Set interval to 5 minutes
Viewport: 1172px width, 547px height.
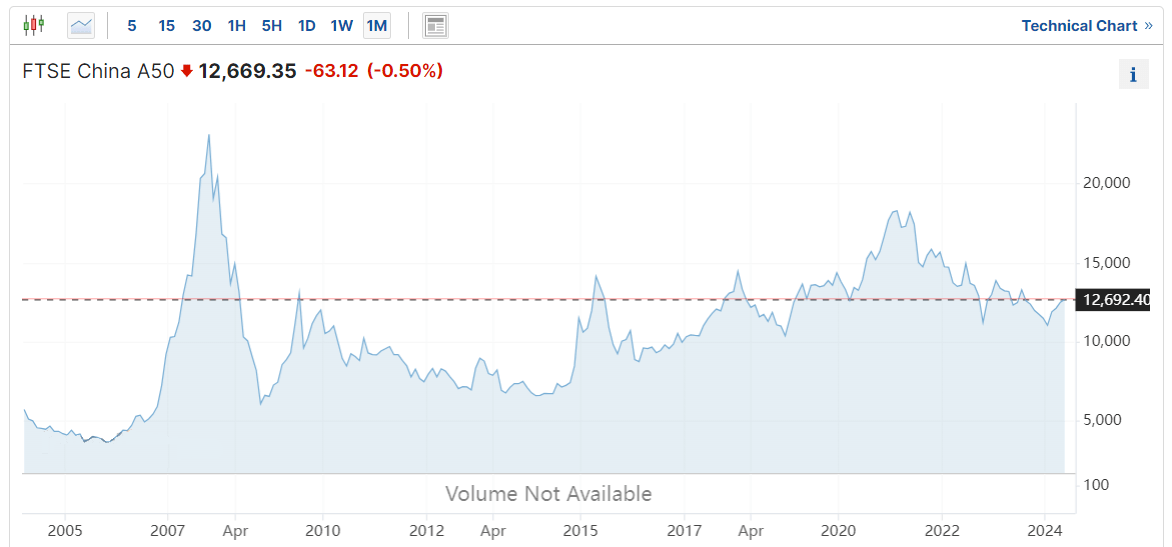132,26
